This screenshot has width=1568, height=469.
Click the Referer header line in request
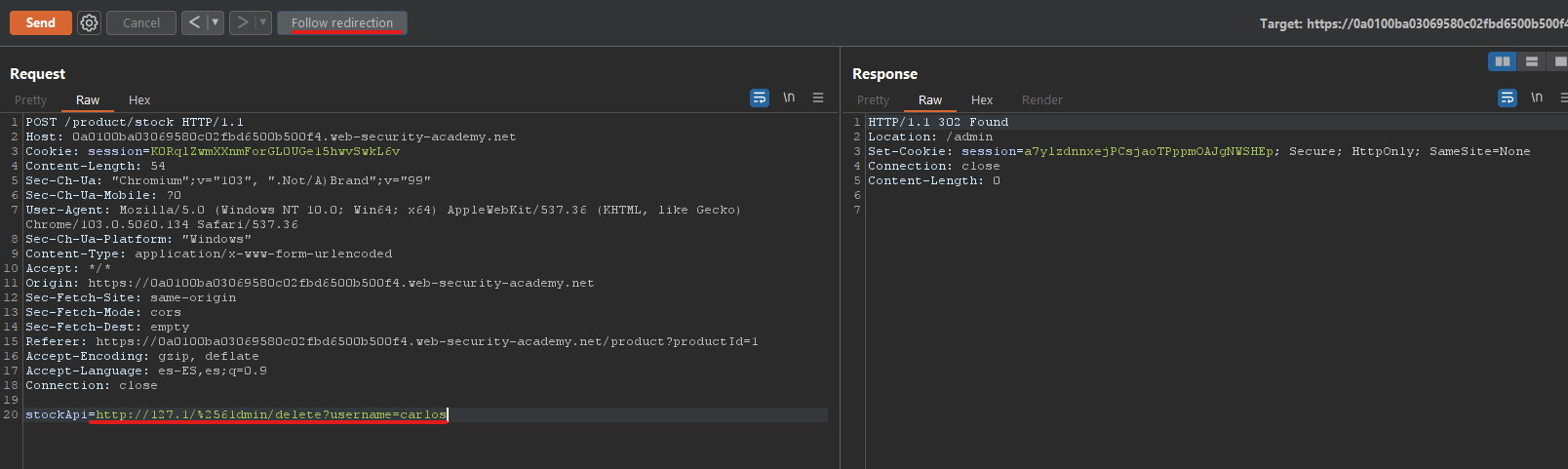392,341
